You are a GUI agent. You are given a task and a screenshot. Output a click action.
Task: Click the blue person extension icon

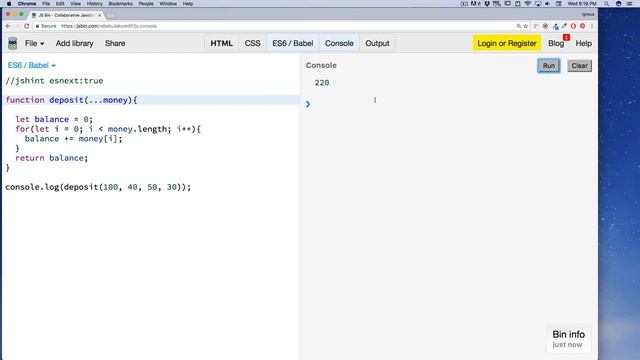tap(556, 26)
